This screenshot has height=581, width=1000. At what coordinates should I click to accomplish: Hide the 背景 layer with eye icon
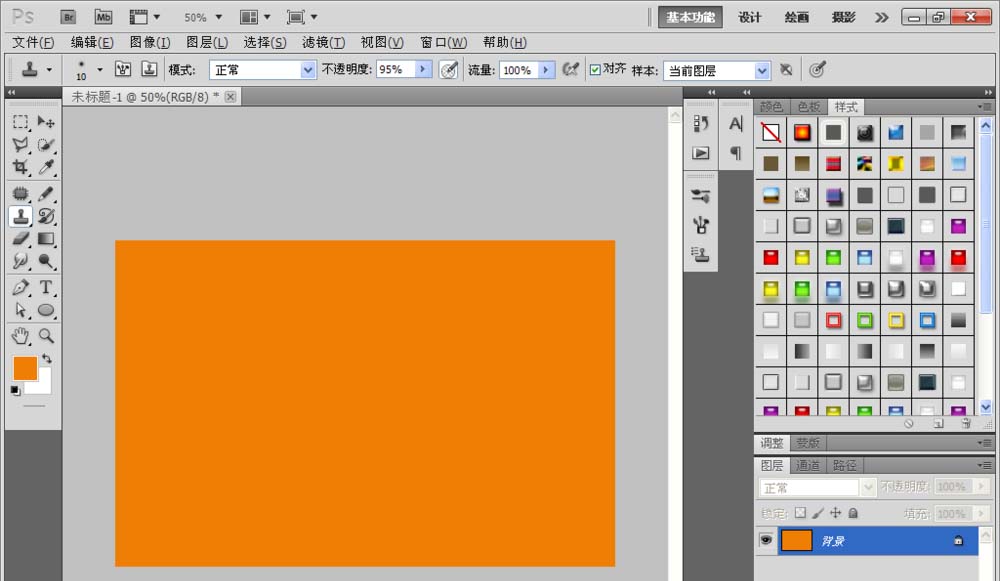[766, 540]
